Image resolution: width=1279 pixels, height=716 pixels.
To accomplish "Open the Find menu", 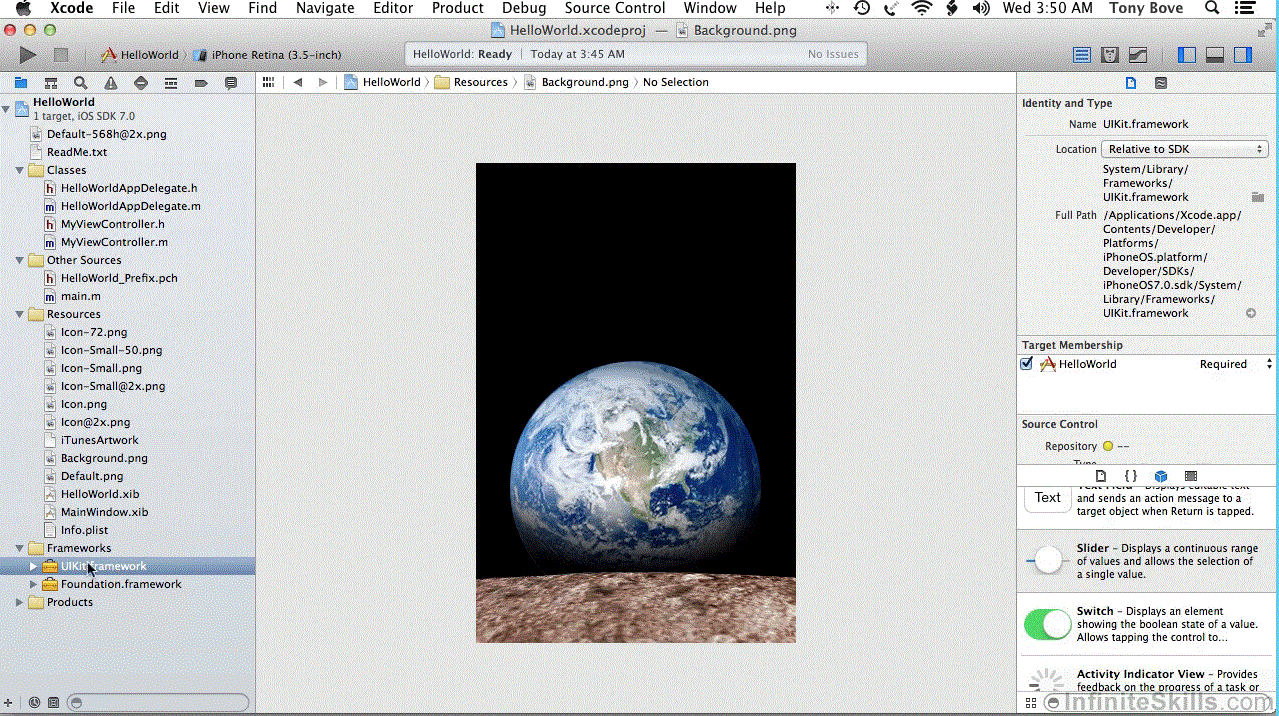I will tap(262, 8).
